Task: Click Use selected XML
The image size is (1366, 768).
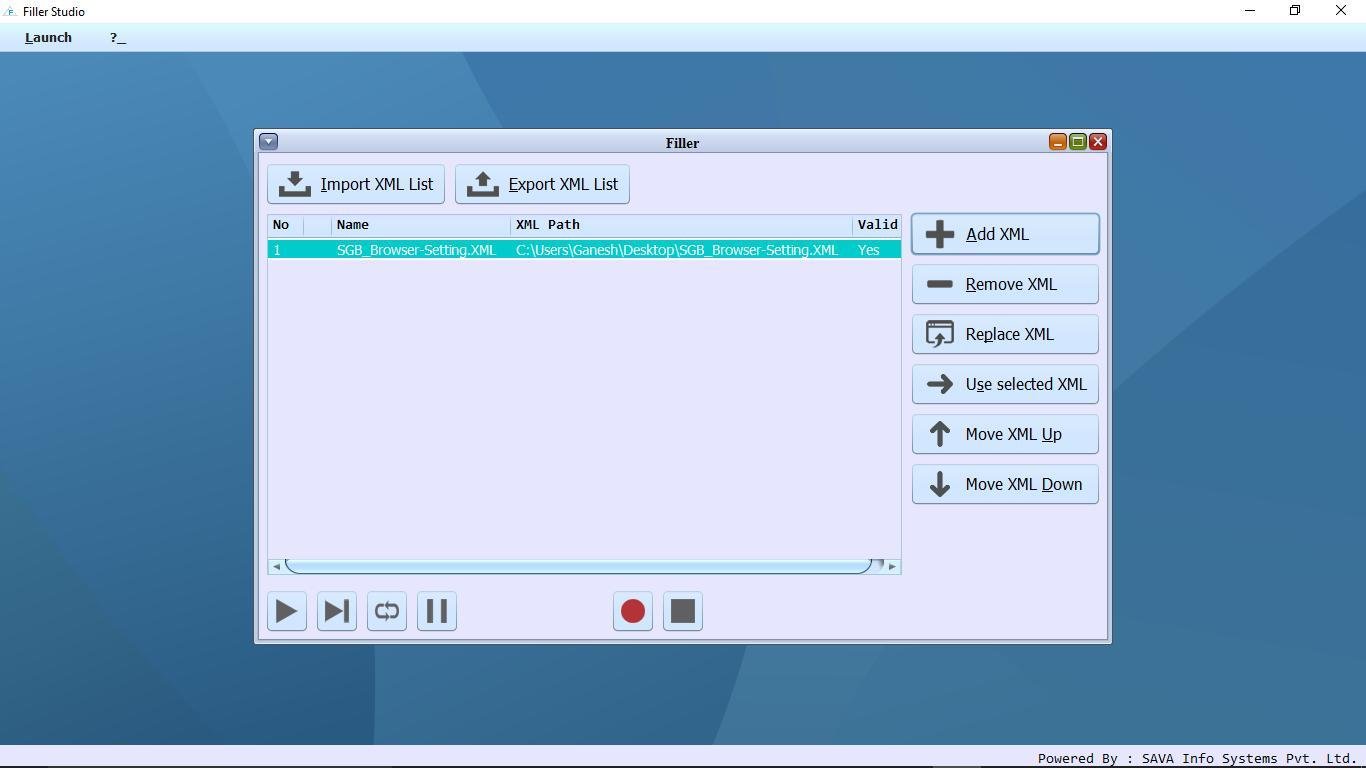Action: click(1004, 384)
